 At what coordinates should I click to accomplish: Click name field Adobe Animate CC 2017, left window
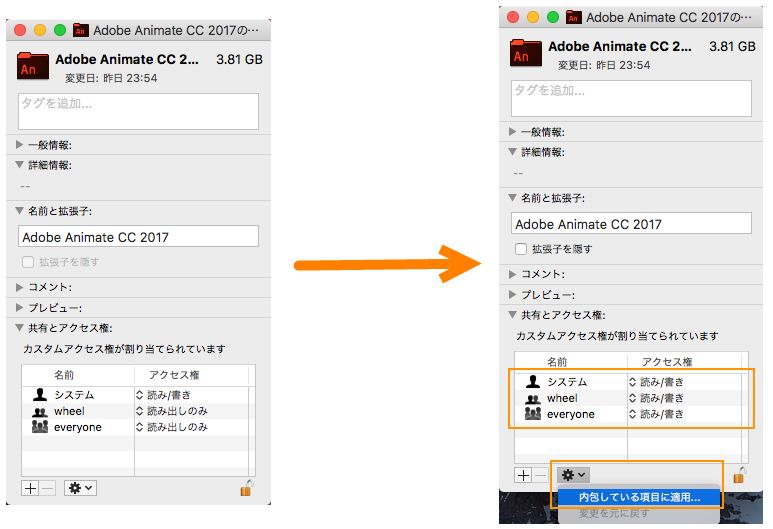pyautogui.click(x=138, y=237)
